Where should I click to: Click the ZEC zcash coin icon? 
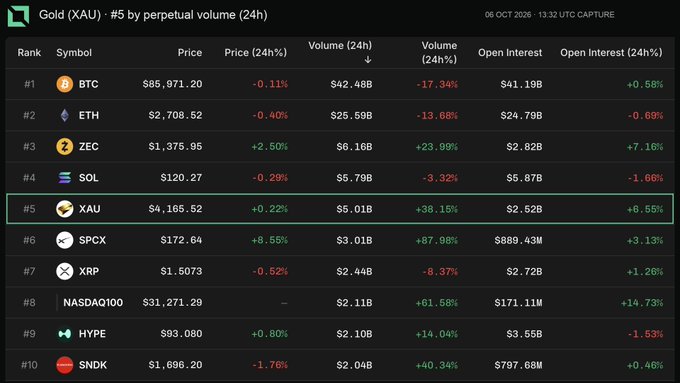tap(65, 147)
